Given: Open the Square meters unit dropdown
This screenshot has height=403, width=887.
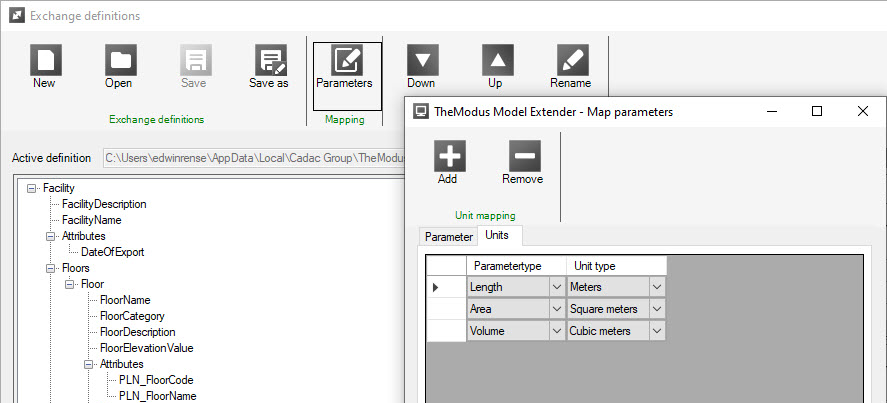Looking at the screenshot, I should (x=657, y=309).
